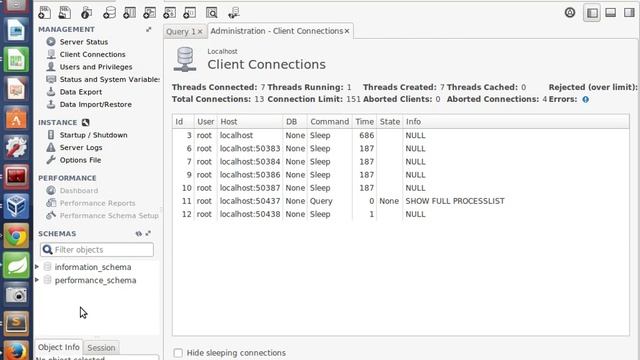Sort by the Host column header

[250, 122]
